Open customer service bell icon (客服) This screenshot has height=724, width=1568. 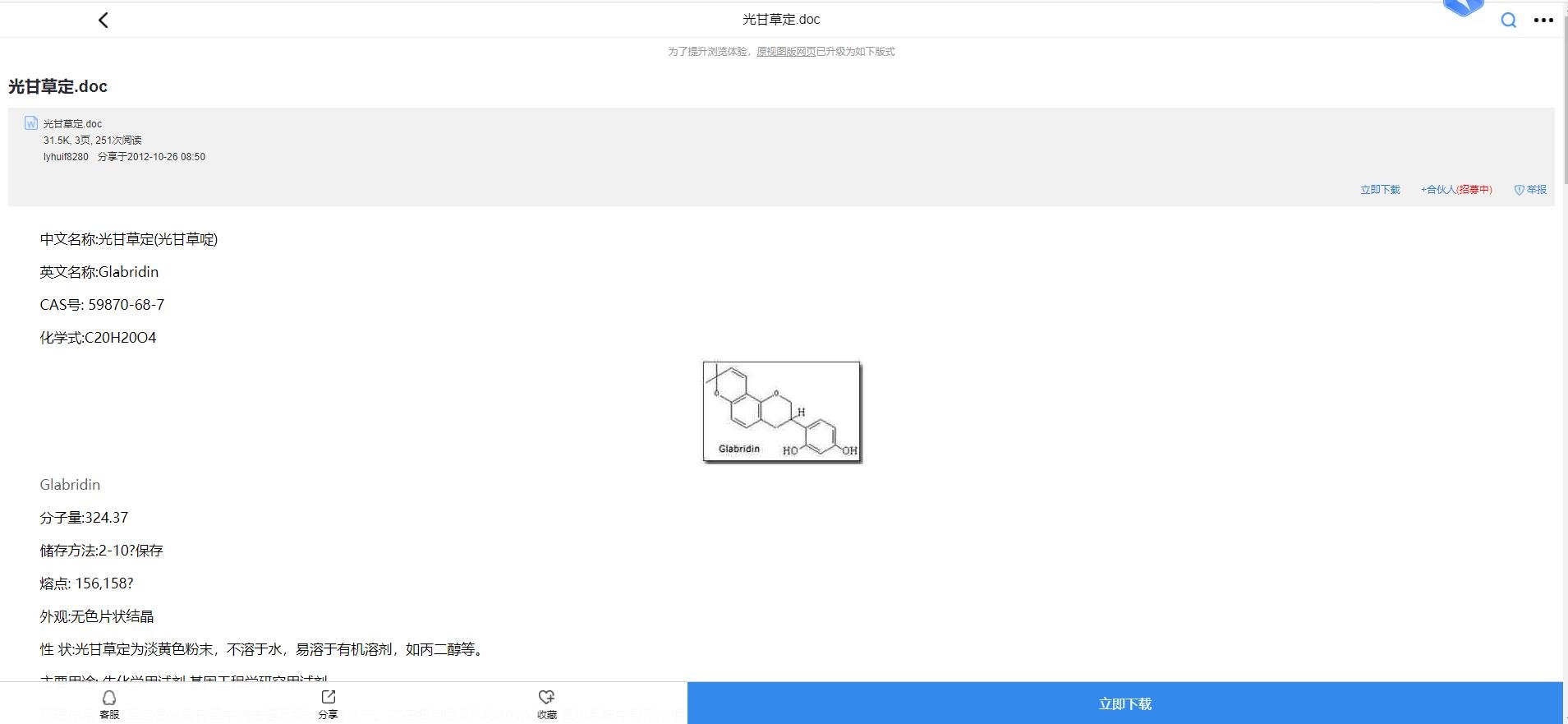click(x=109, y=704)
